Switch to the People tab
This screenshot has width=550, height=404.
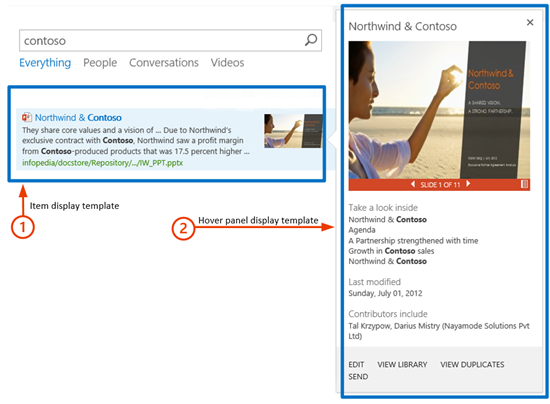[100, 63]
